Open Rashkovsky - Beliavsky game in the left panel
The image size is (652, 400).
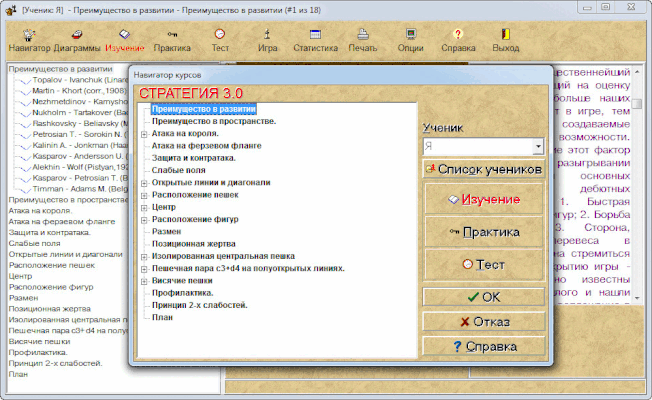tap(80, 123)
